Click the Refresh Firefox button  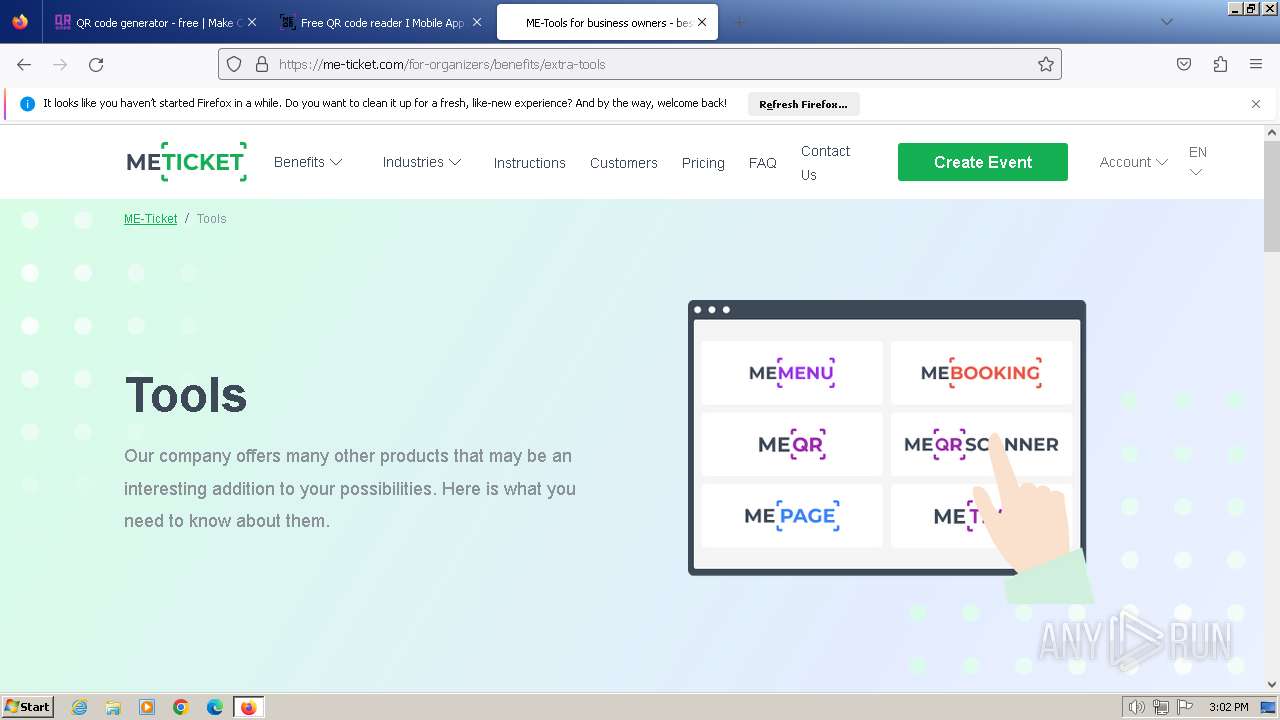[803, 104]
